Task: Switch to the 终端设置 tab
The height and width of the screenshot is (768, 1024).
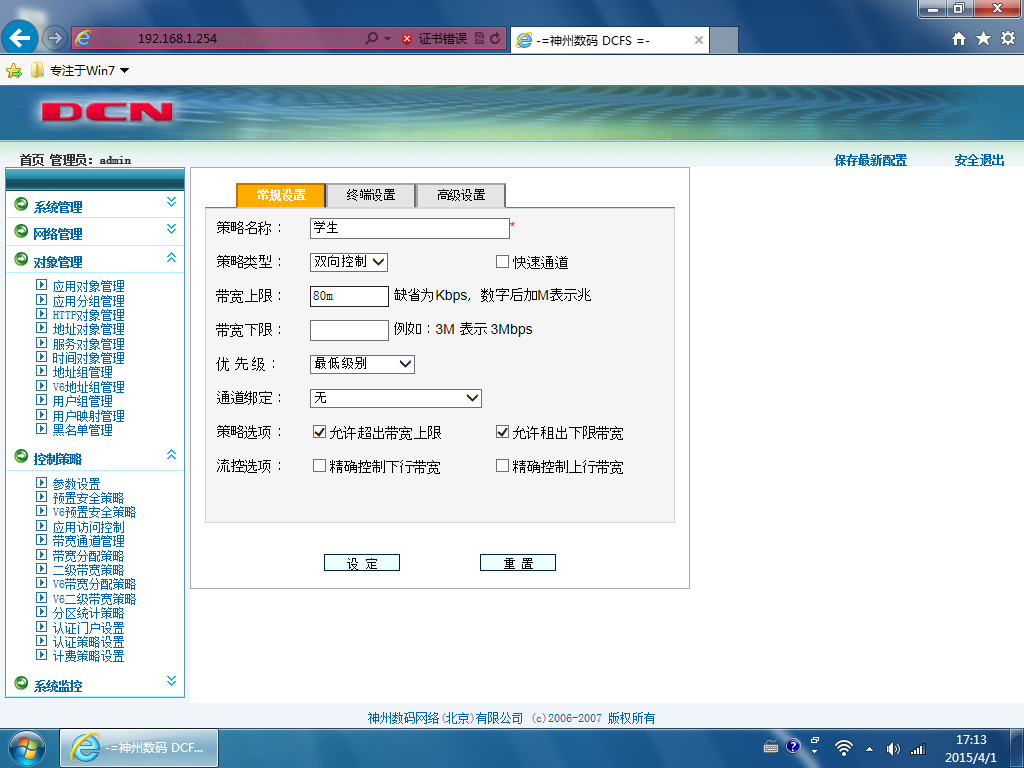Action: pos(371,195)
